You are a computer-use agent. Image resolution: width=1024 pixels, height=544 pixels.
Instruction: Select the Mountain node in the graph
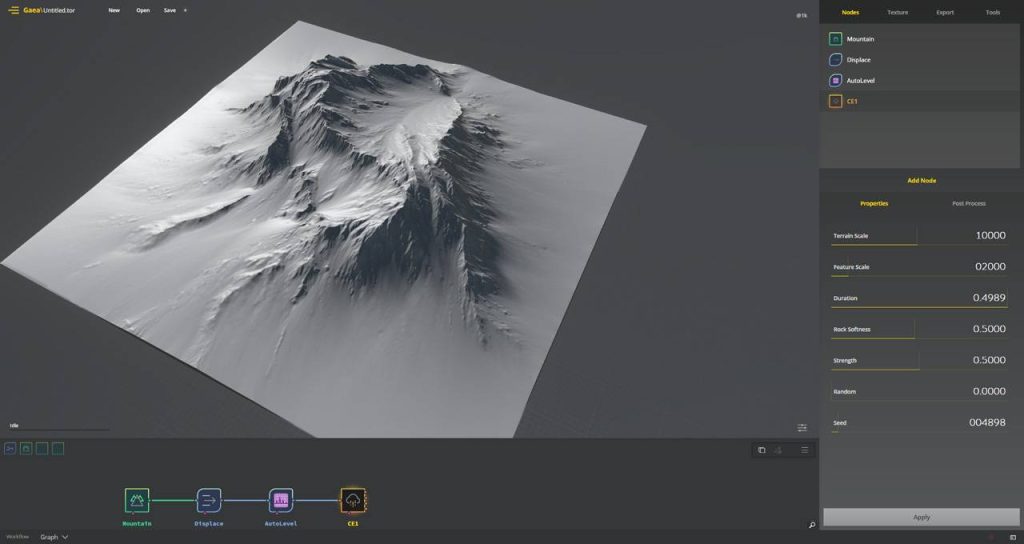tap(137, 499)
